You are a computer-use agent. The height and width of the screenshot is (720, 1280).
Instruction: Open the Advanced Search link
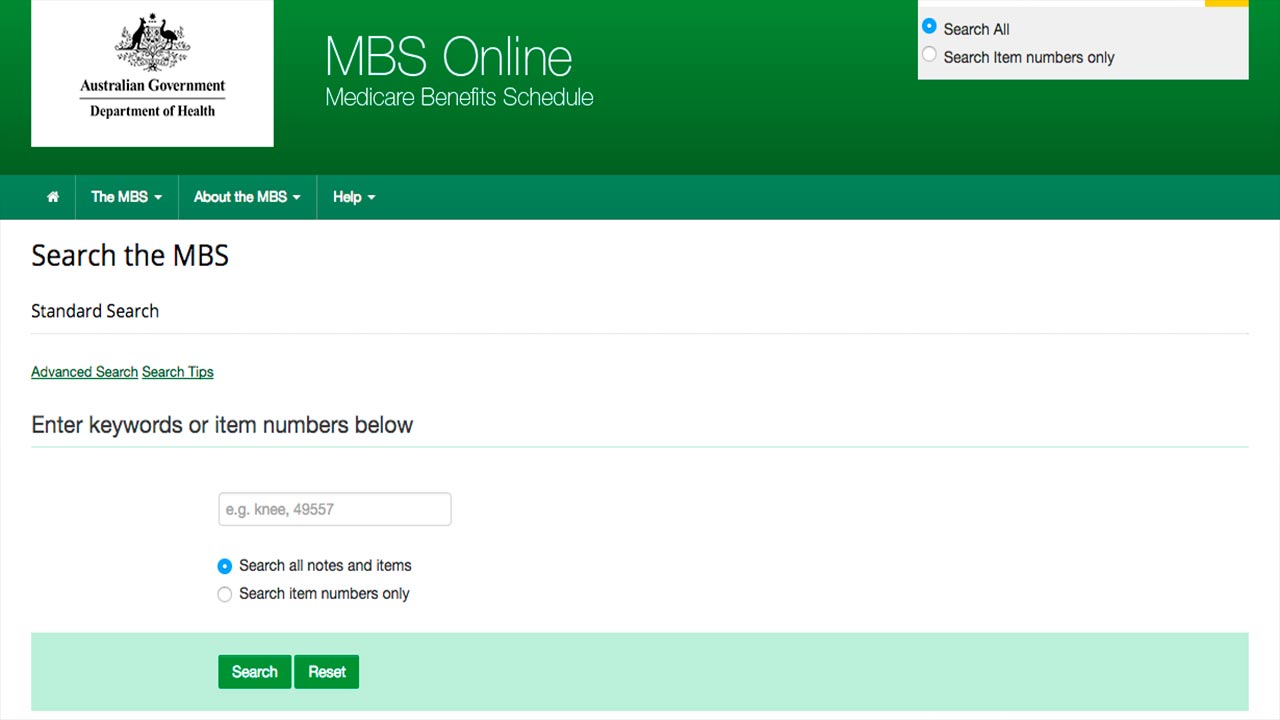pyautogui.click(x=84, y=372)
